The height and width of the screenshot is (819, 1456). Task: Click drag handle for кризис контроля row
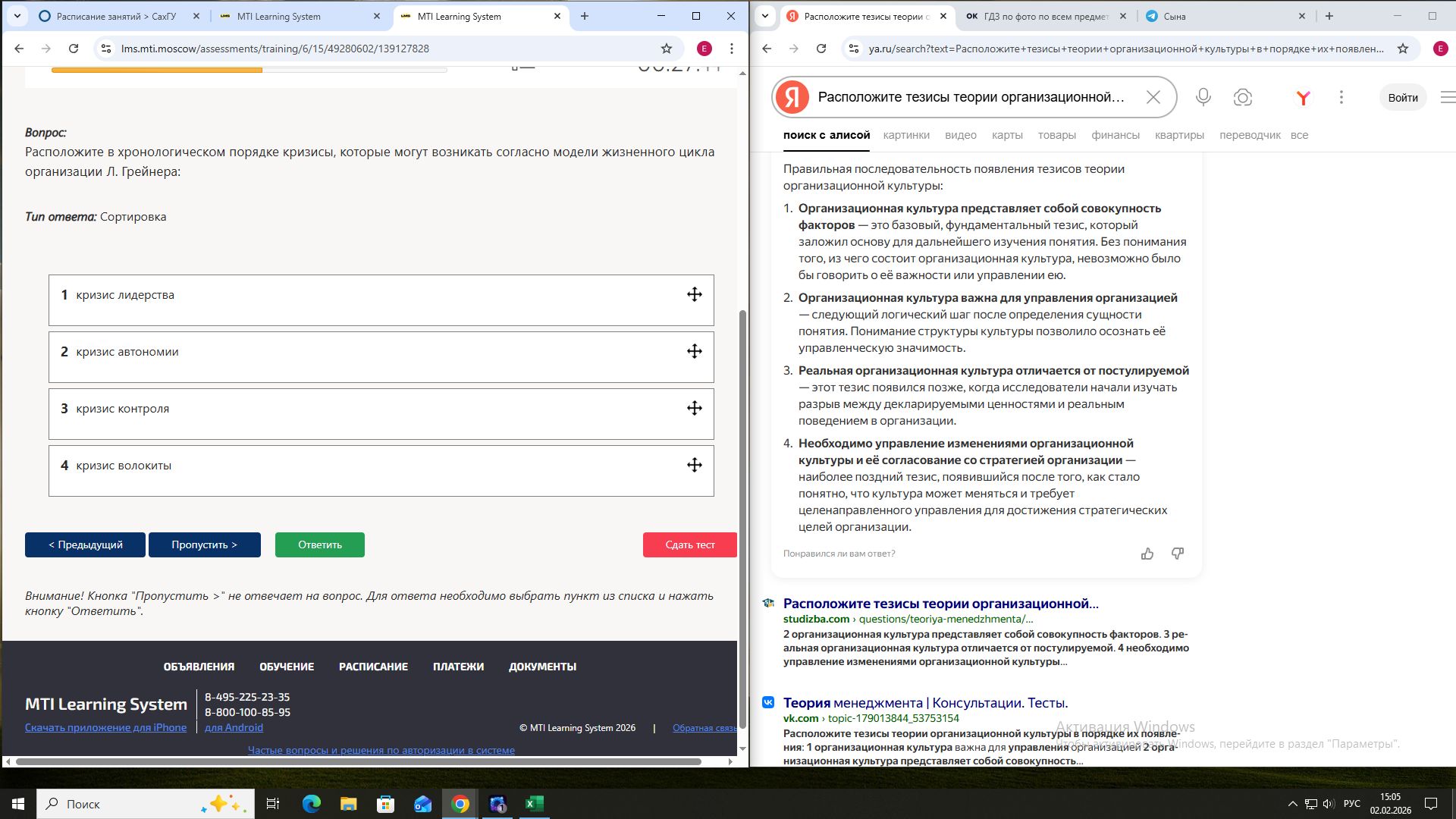point(694,408)
